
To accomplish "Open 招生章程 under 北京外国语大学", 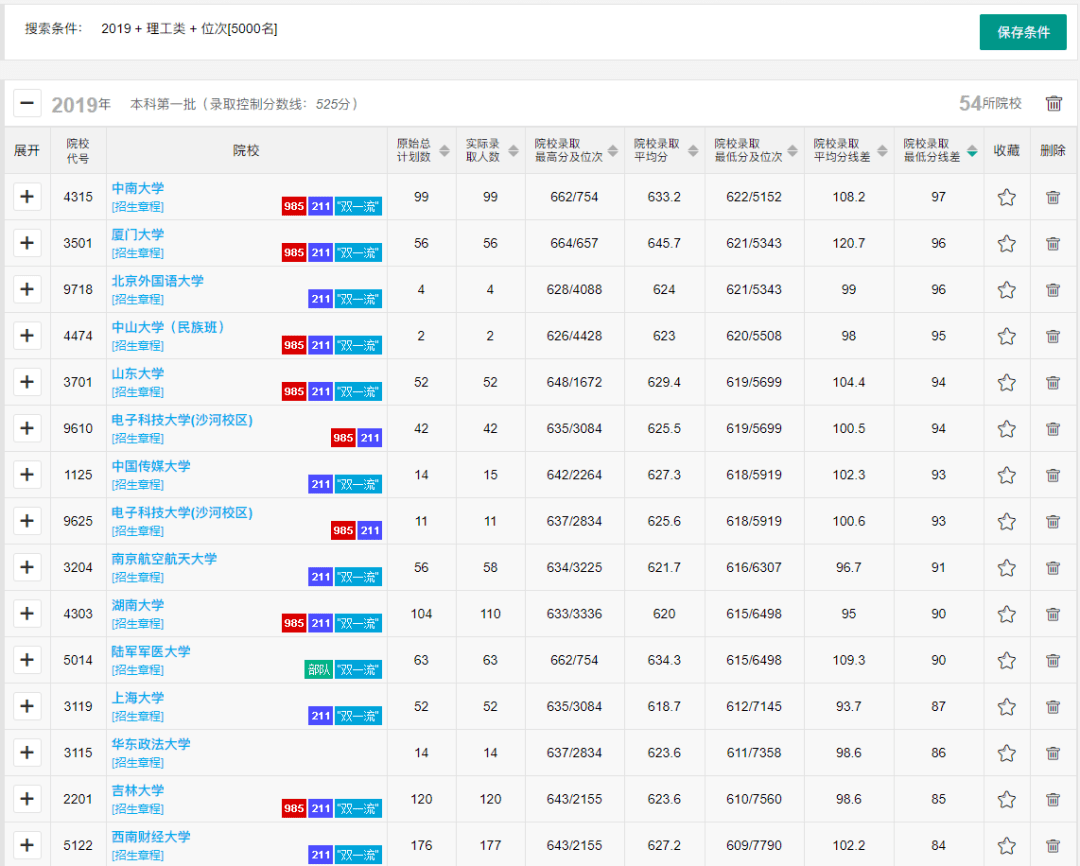I will coord(138,299).
